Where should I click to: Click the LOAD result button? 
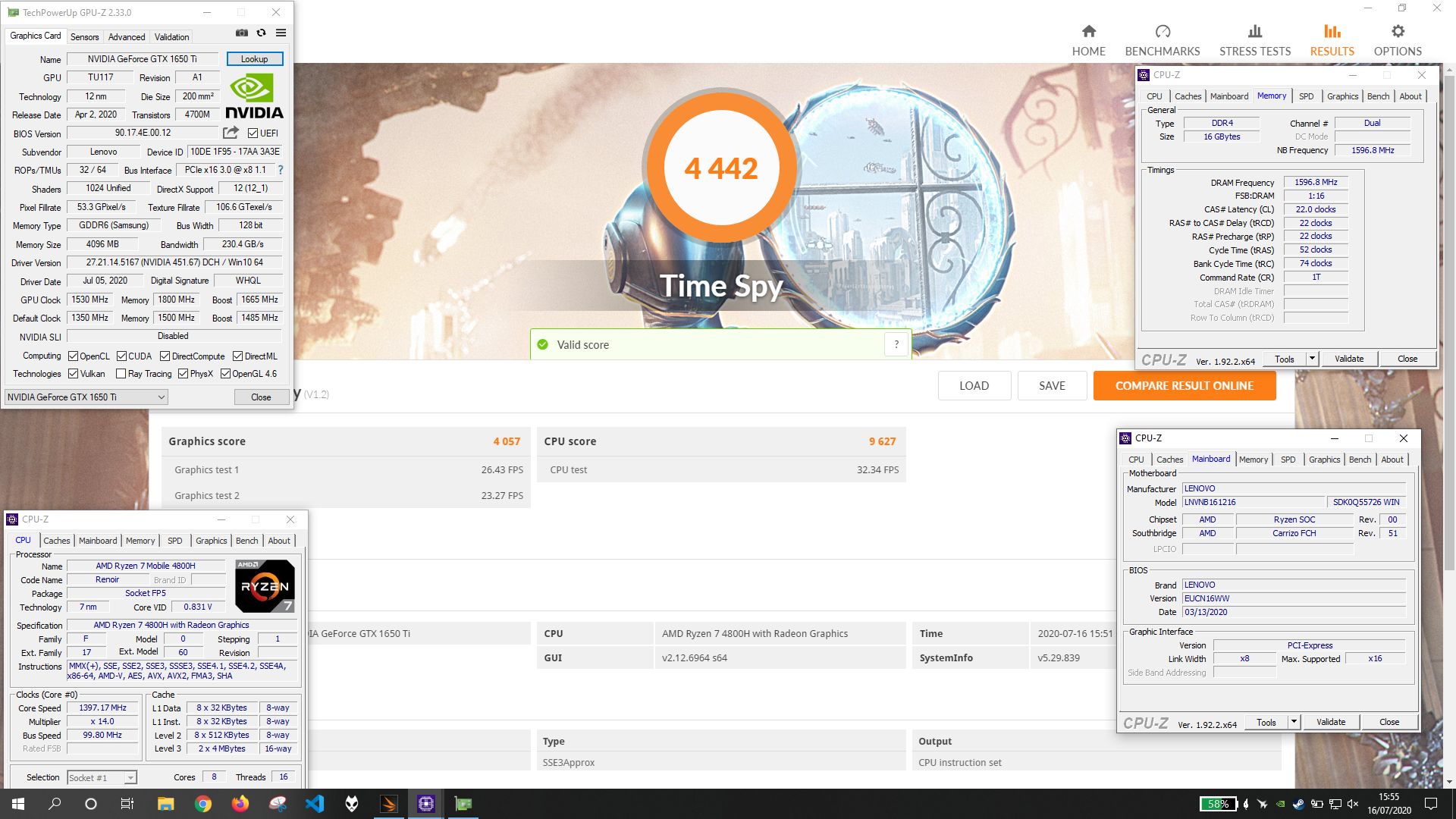[x=974, y=385]
